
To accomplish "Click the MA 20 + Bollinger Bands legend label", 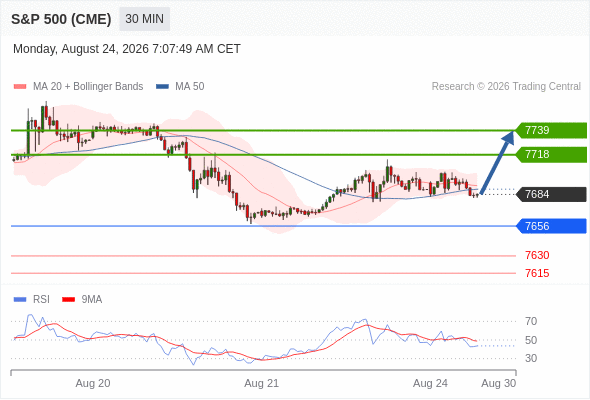I will click(88, 87).
